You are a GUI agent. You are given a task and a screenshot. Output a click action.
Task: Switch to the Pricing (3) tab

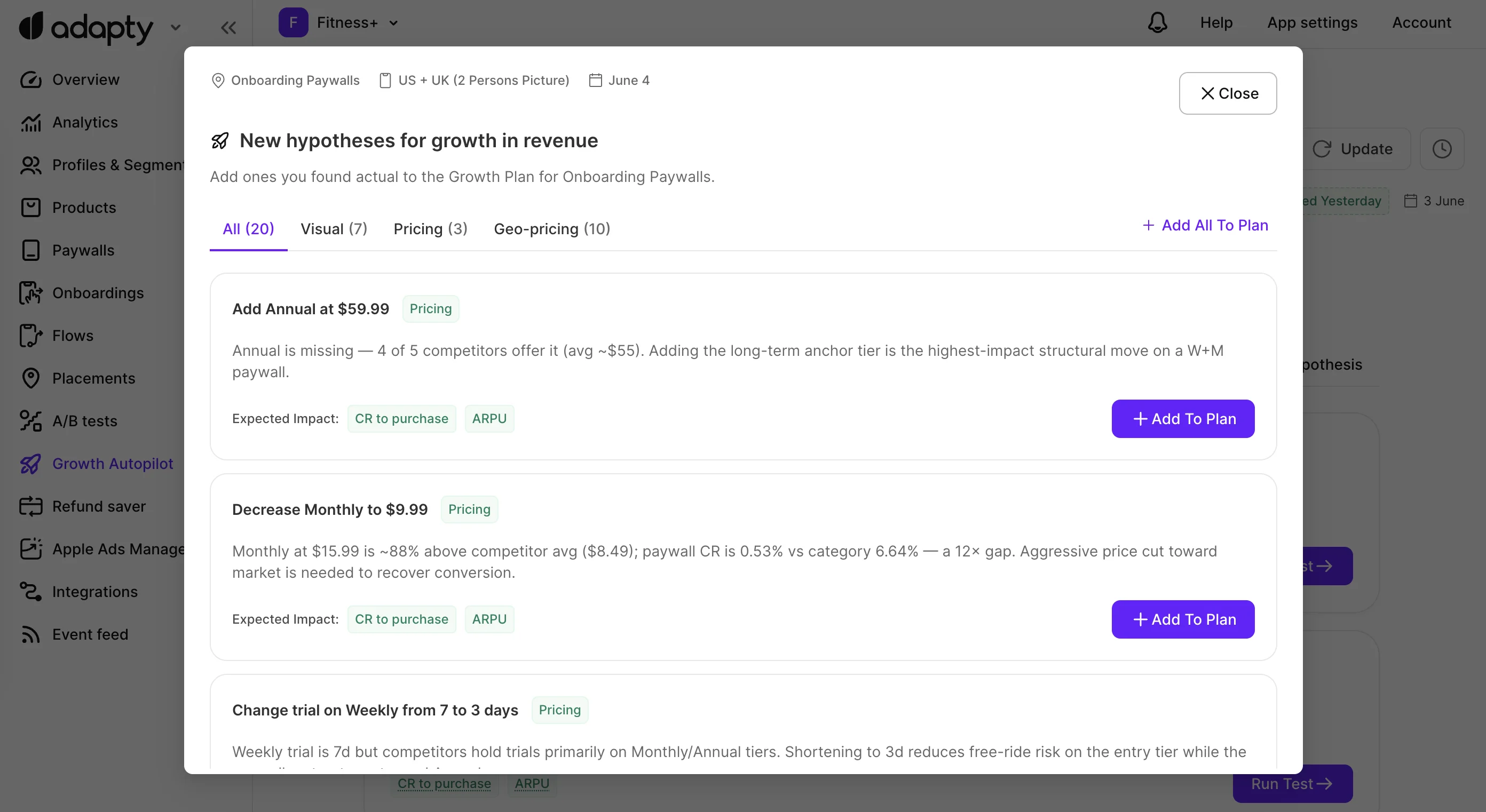pos(430,229)
